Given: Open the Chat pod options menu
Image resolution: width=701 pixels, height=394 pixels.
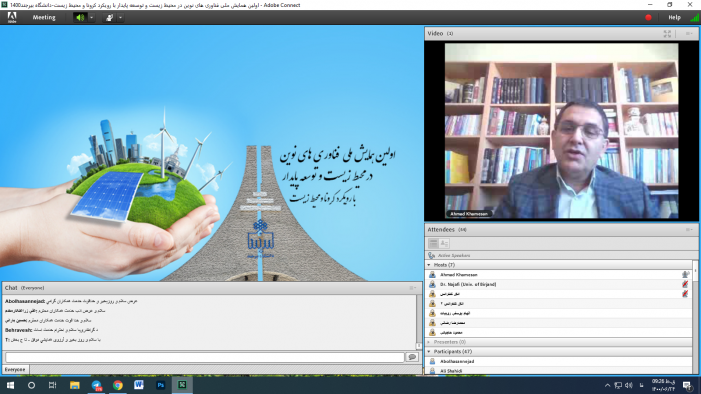Looking at the screenshot, I should pyautogui.click(x=413, y=288).
